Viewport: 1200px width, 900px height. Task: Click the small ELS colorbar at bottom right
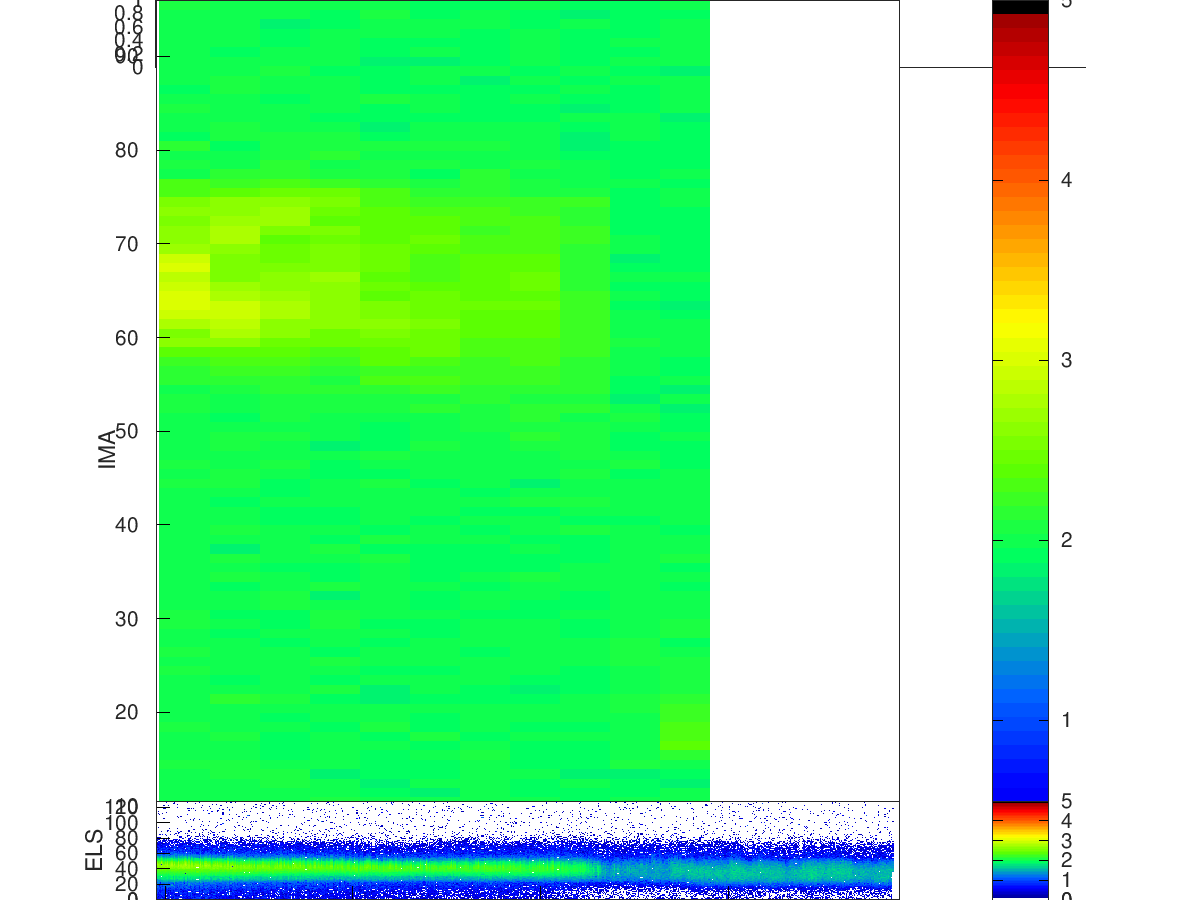(1020, 850)
